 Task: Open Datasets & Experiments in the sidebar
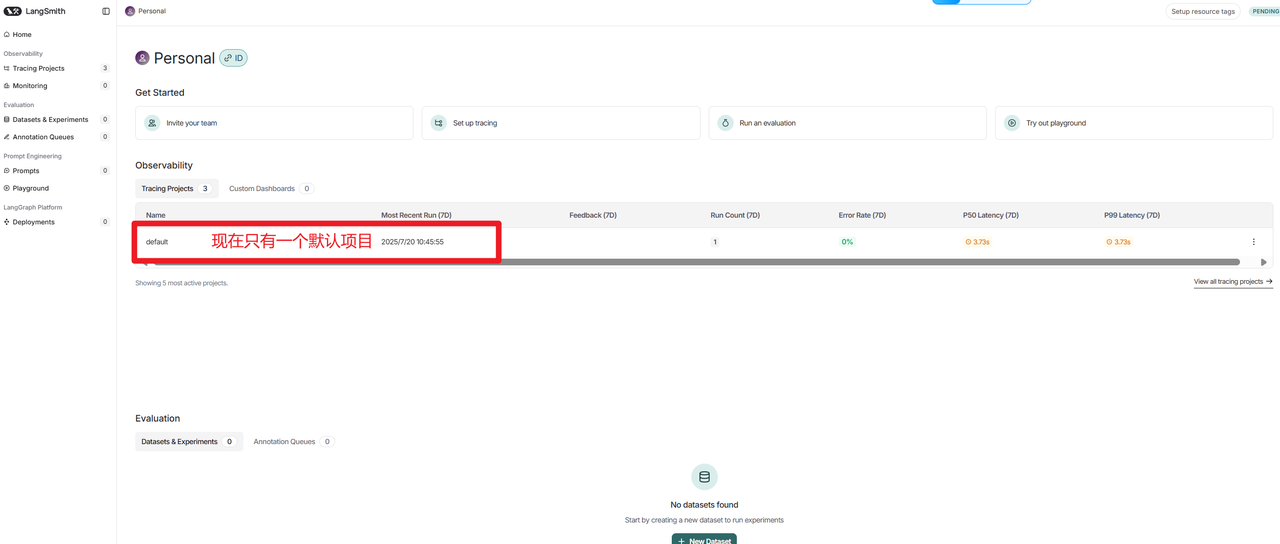(57, 119)
